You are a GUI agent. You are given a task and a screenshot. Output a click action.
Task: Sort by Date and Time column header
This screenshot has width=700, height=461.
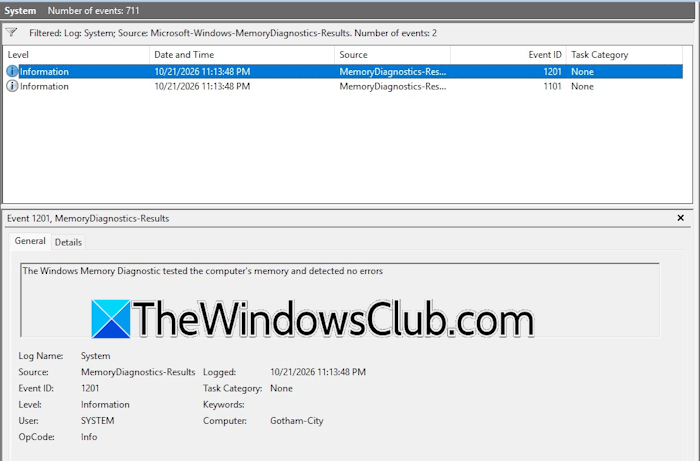[x=242, y=55]
